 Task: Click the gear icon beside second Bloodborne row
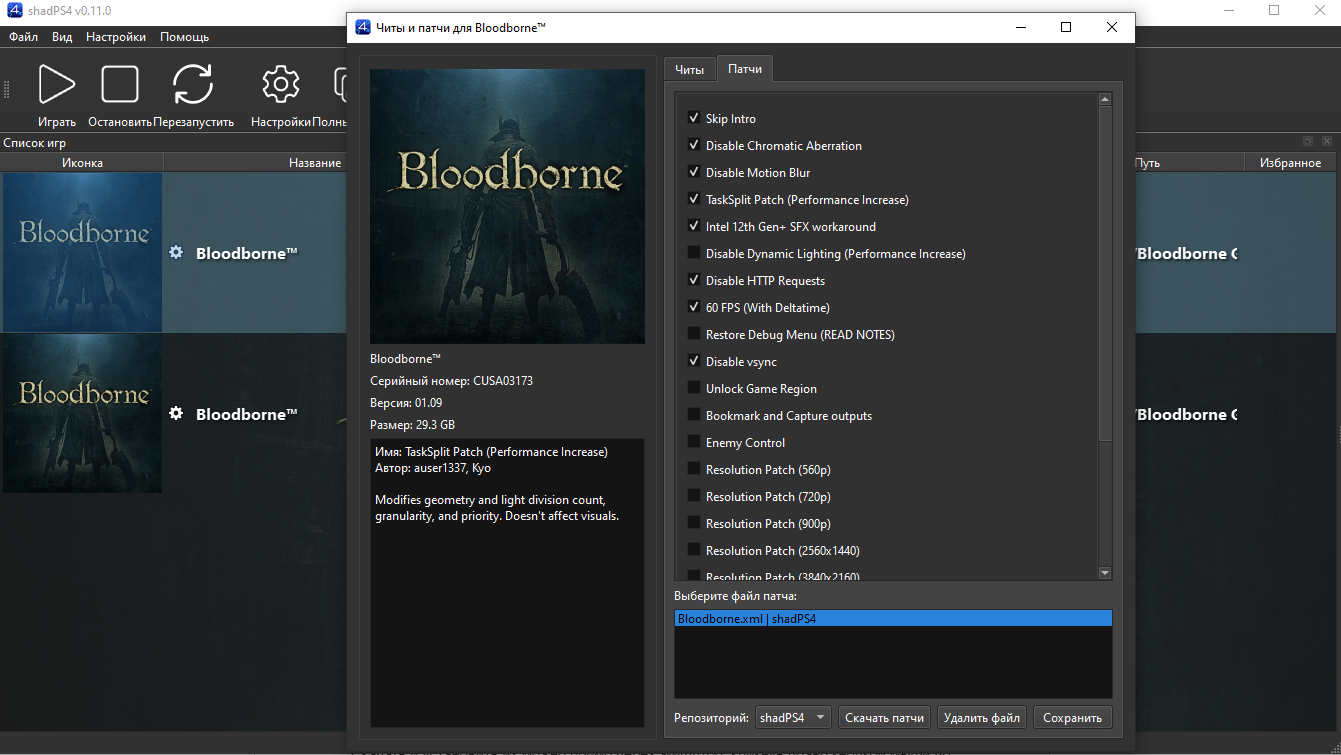point(176,413)
